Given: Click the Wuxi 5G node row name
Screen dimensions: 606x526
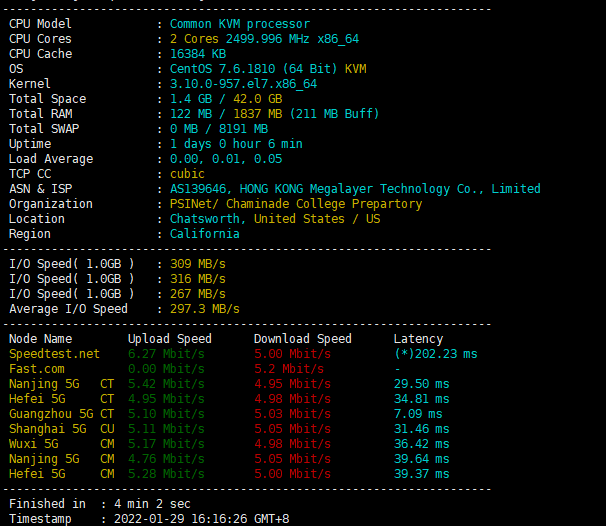Looking at the screenshot, I should [x=33, y=443].
